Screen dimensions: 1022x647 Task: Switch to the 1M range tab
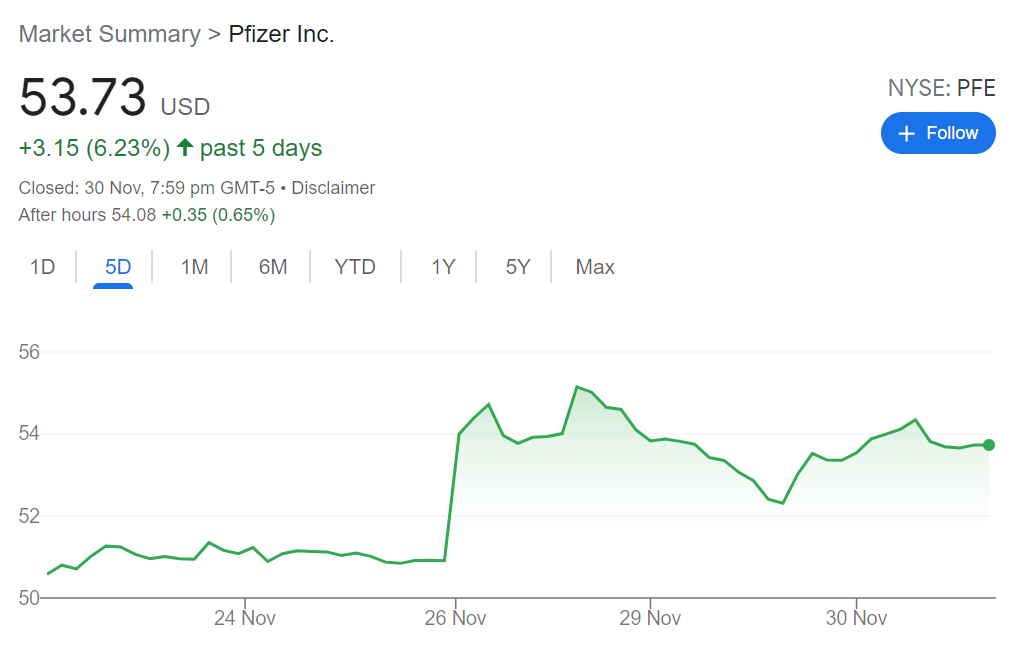pyautogui.click(x=194, y=267)
